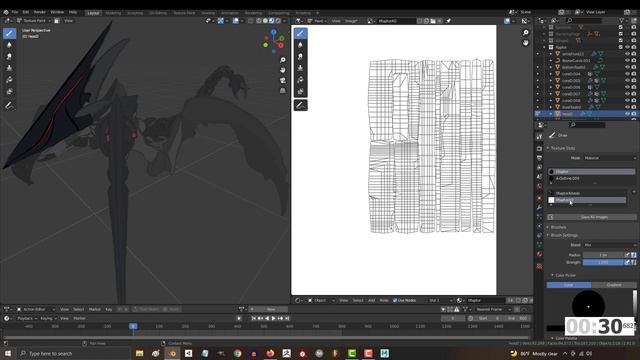
Task: Select the Soften tool in 3D viewport
Action: (x=9, y=45)
